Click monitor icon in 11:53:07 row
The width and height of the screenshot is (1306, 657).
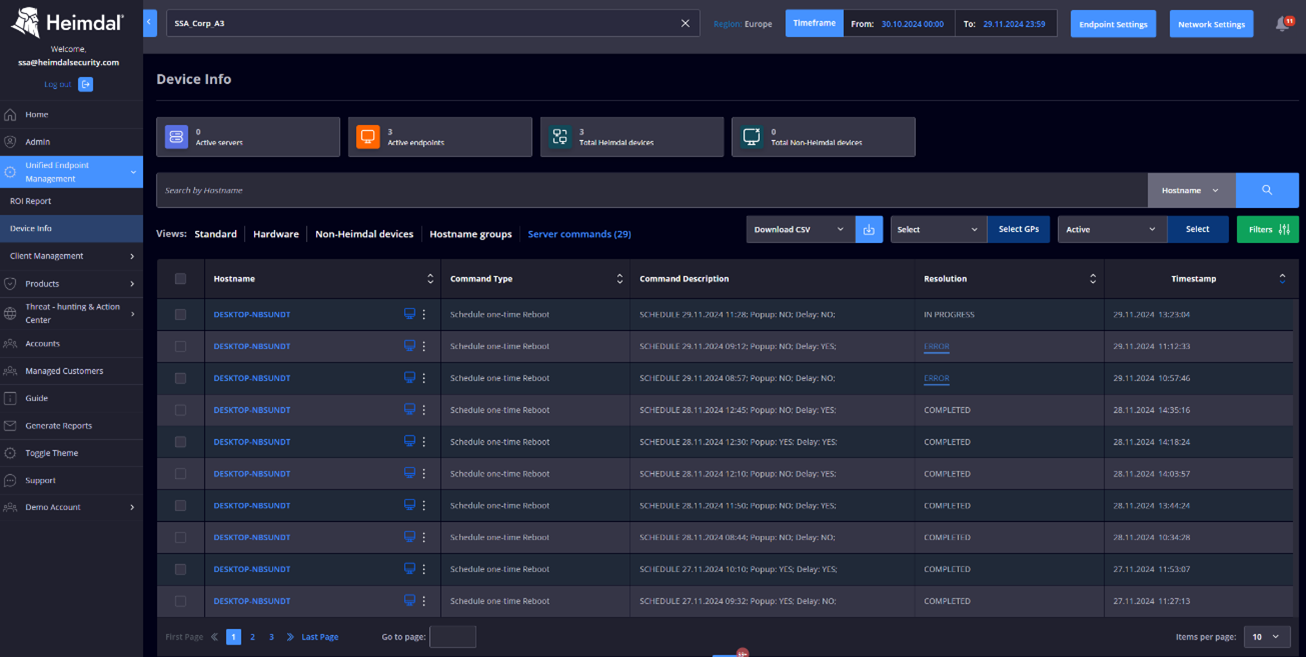[x=409, y=569]
